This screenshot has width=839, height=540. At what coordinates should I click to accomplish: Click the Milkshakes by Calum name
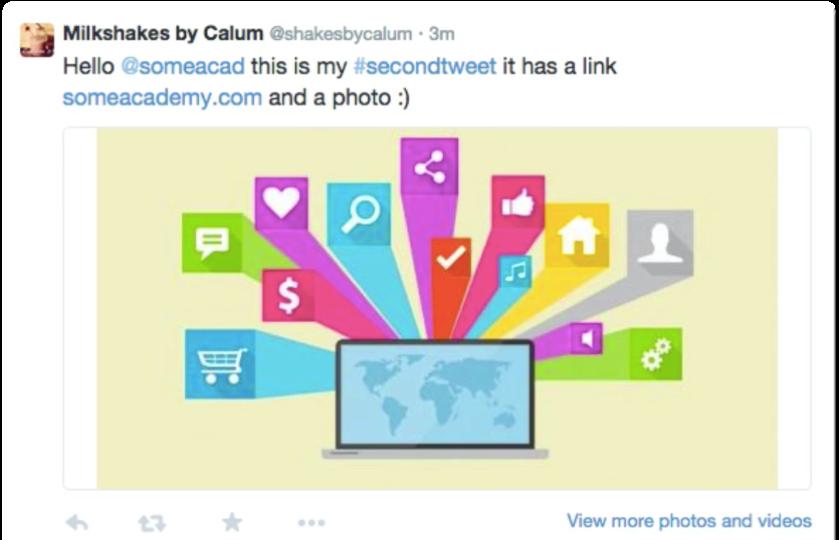pos(163,33)
